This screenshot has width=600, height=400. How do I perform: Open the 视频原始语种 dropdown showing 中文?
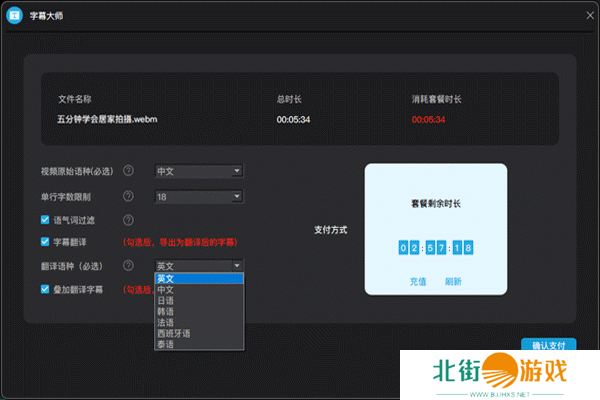(199, 171)
